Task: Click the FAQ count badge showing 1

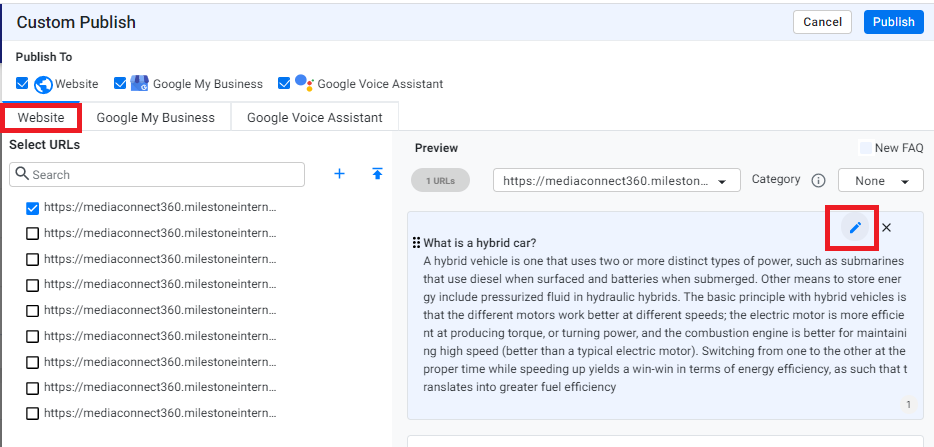Action: pos(908,405)
